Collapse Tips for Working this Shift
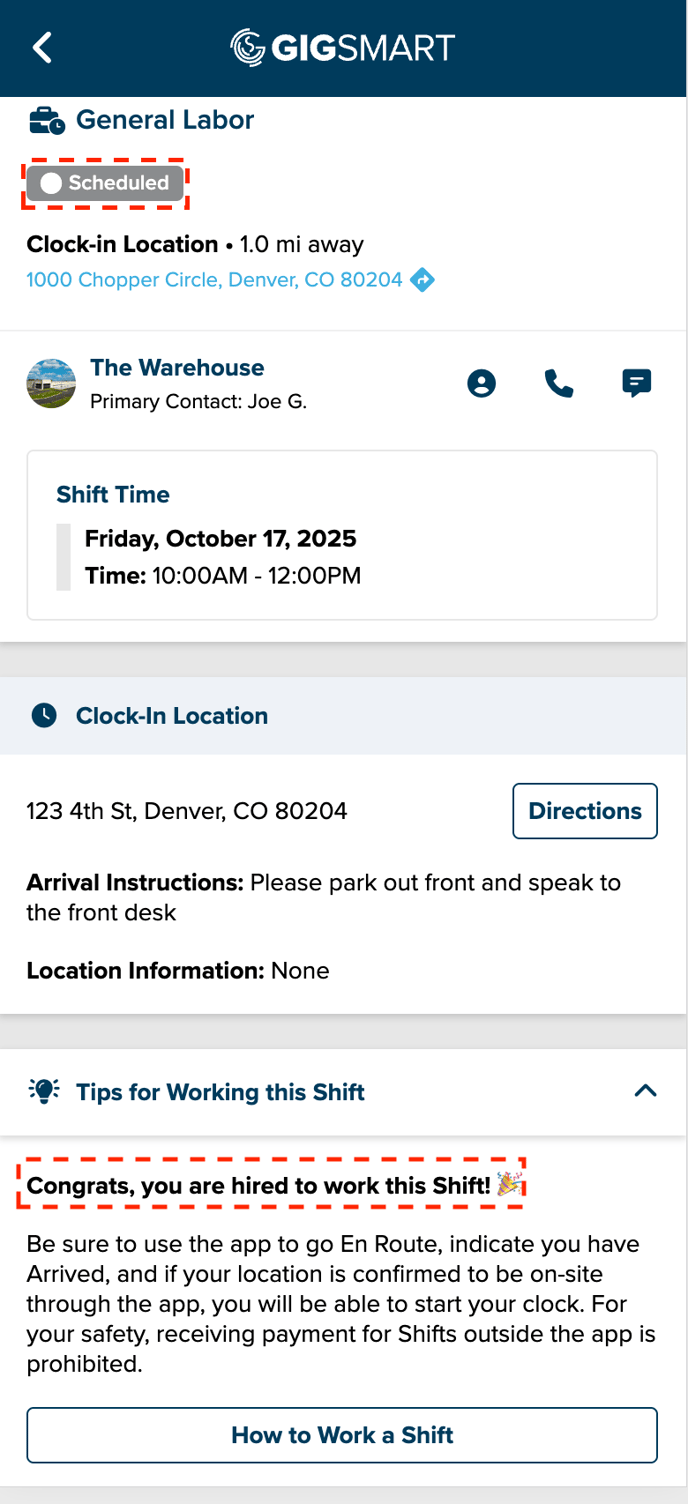Image resolution: width=688 pixels, height=1504 pixels. [645, 1092]
